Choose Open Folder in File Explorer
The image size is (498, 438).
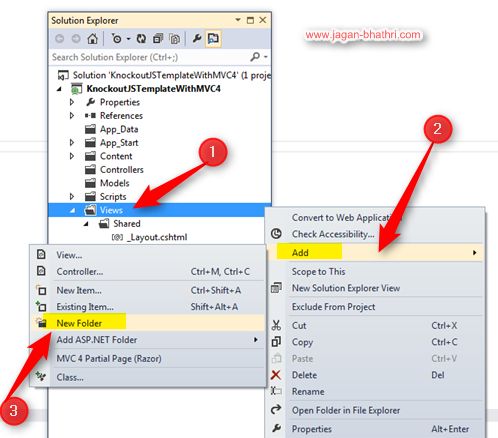coord(375,410)
